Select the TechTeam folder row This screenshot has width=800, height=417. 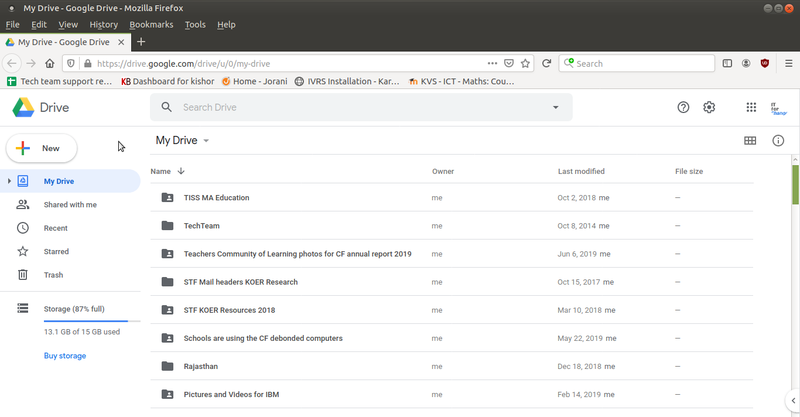[452, 226]
